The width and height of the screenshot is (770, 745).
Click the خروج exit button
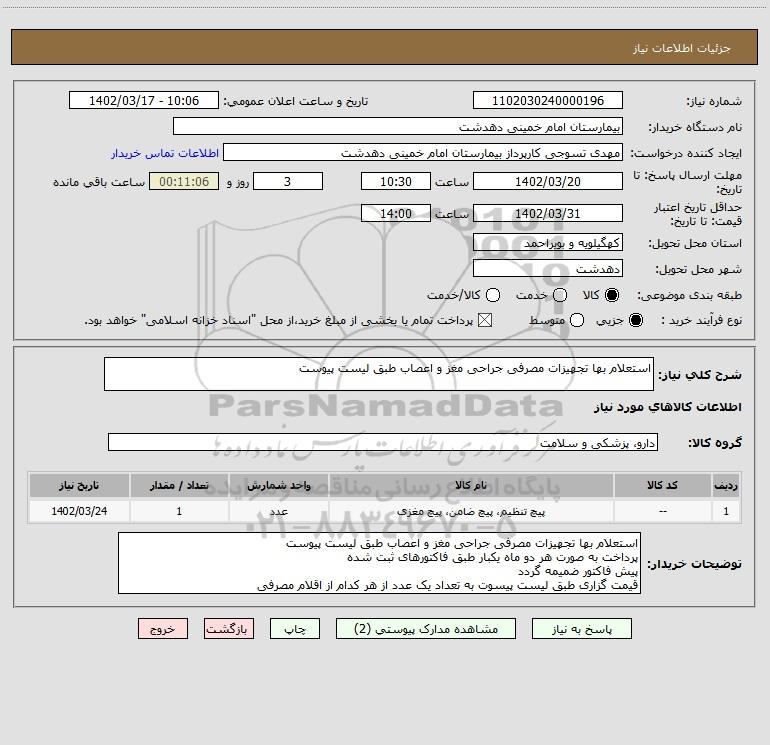(x=163, y=629)
